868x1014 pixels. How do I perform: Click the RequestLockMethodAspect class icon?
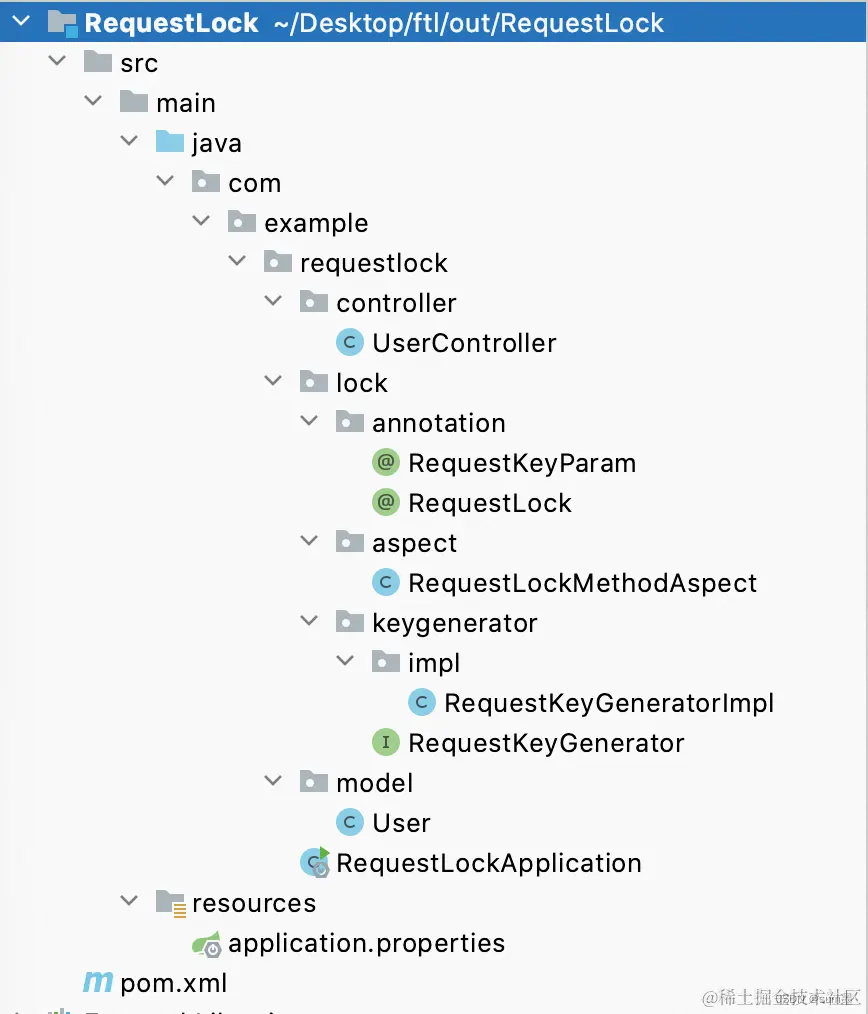coord(385,583)
